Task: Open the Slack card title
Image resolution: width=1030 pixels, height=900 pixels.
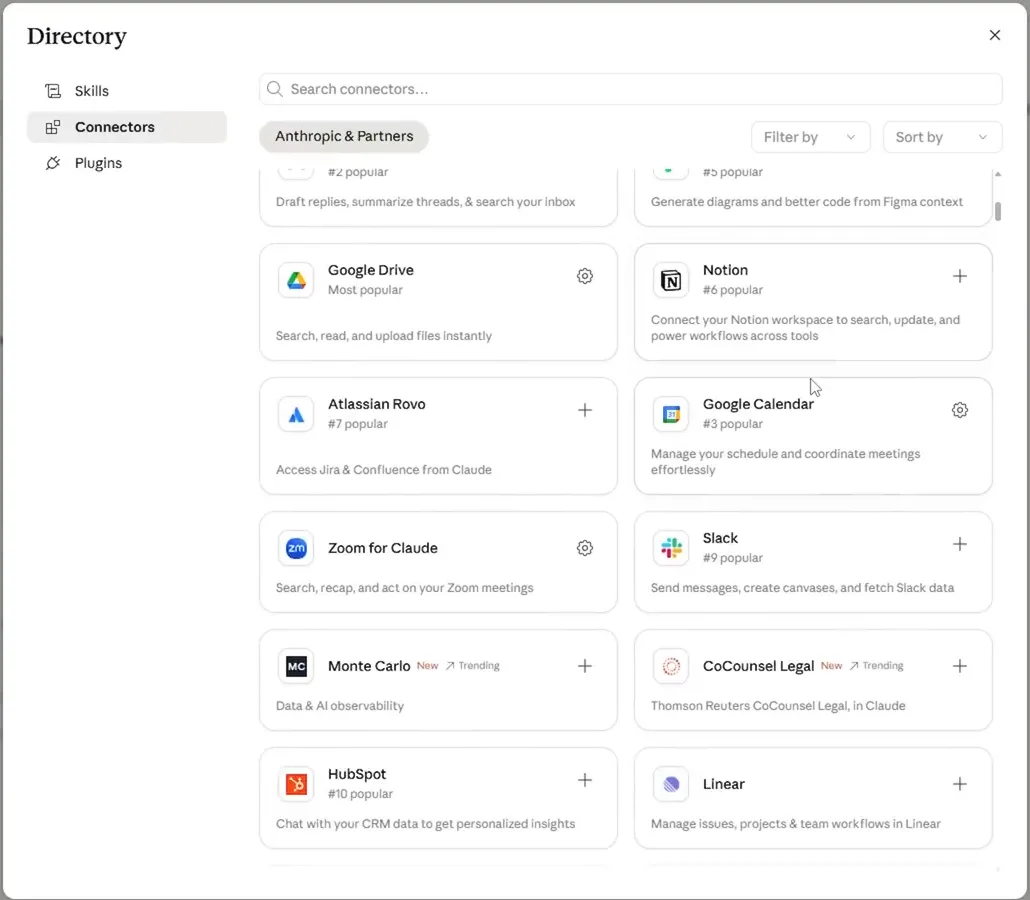Action: coord(720,538)
